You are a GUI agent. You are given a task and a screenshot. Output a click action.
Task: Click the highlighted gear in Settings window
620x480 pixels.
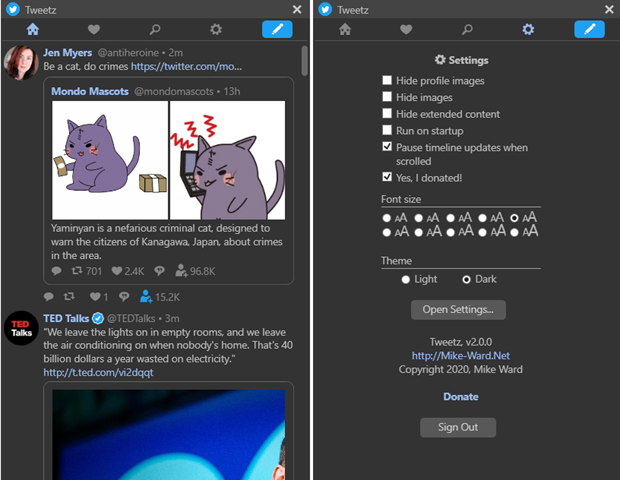click(x=528, y=29)
